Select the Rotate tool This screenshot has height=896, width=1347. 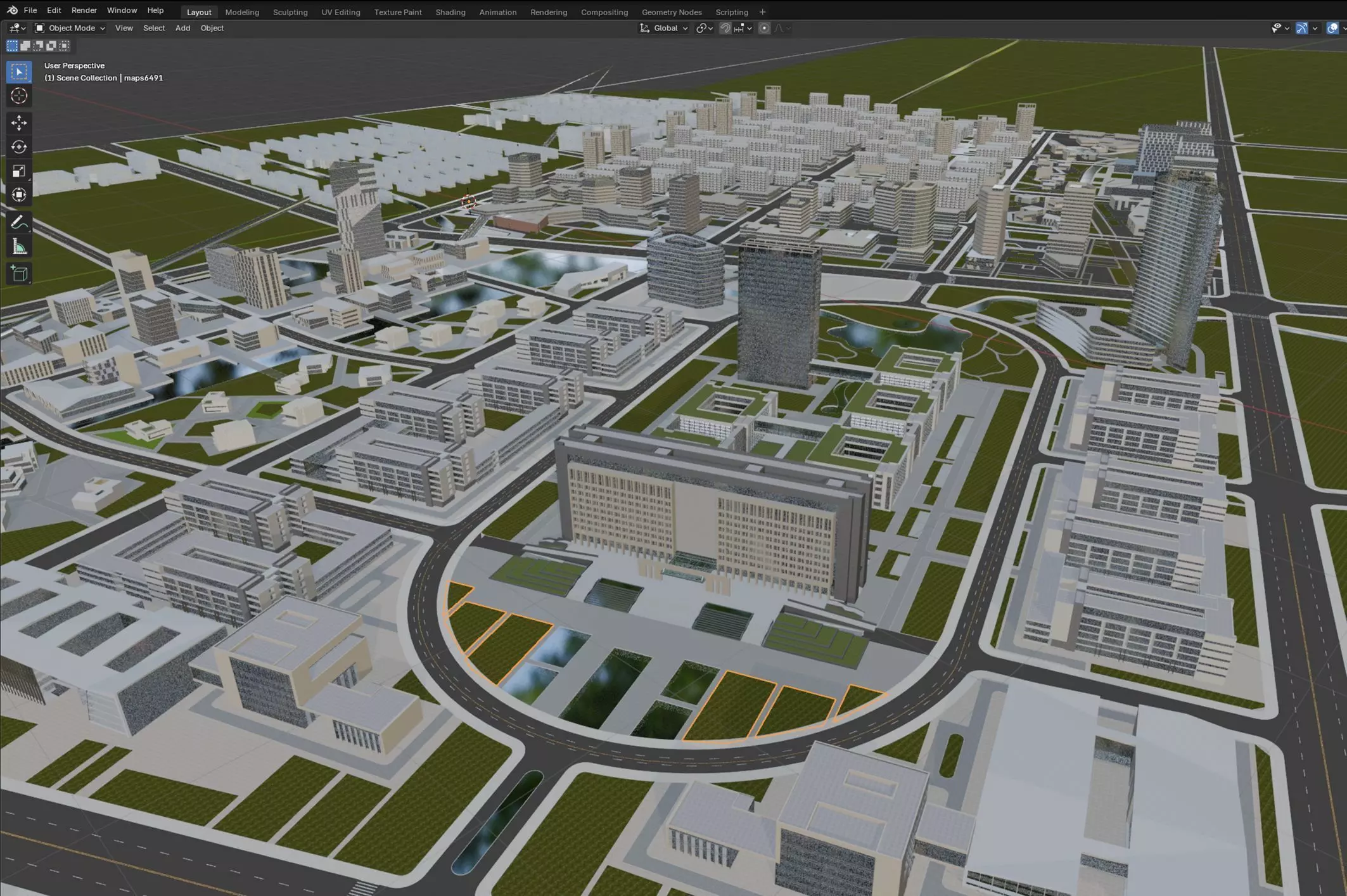click(x=19, y=147)
